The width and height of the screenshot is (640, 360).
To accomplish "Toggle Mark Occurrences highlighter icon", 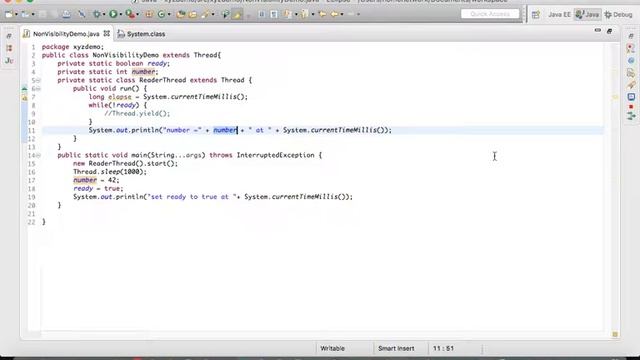I will [237, 14].
